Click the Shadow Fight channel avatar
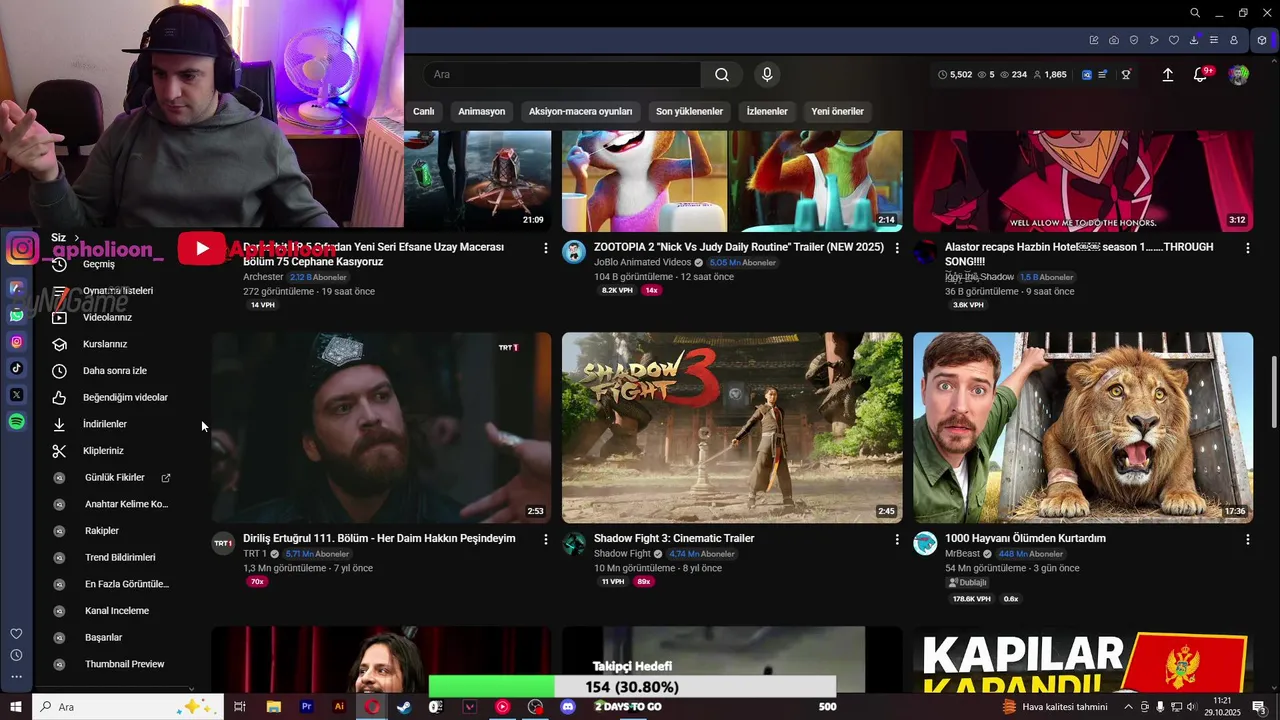This screenshot has height=720, width=1280. click(574, 543)
